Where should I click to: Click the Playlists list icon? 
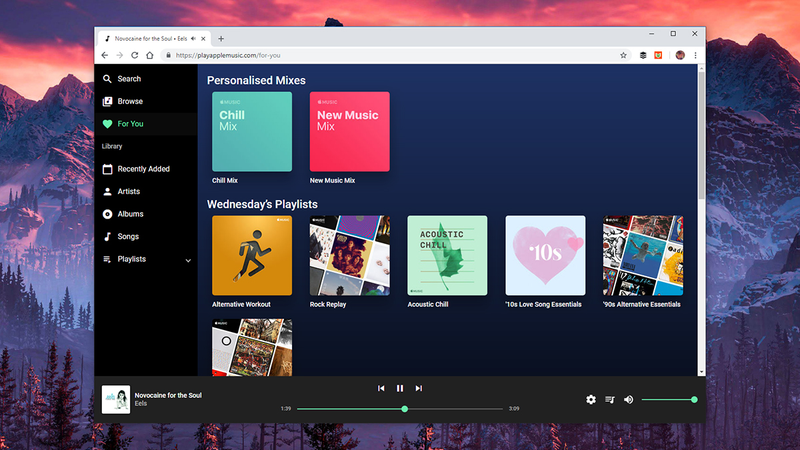click(107, 259)
